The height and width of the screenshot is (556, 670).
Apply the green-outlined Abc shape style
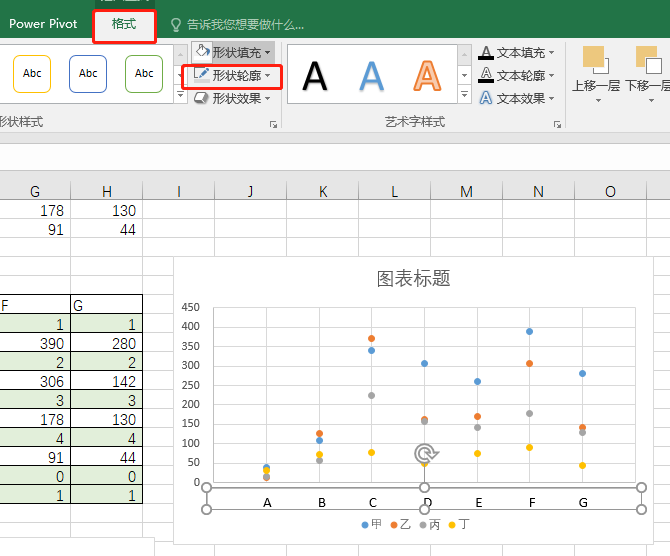pos(144,73)
